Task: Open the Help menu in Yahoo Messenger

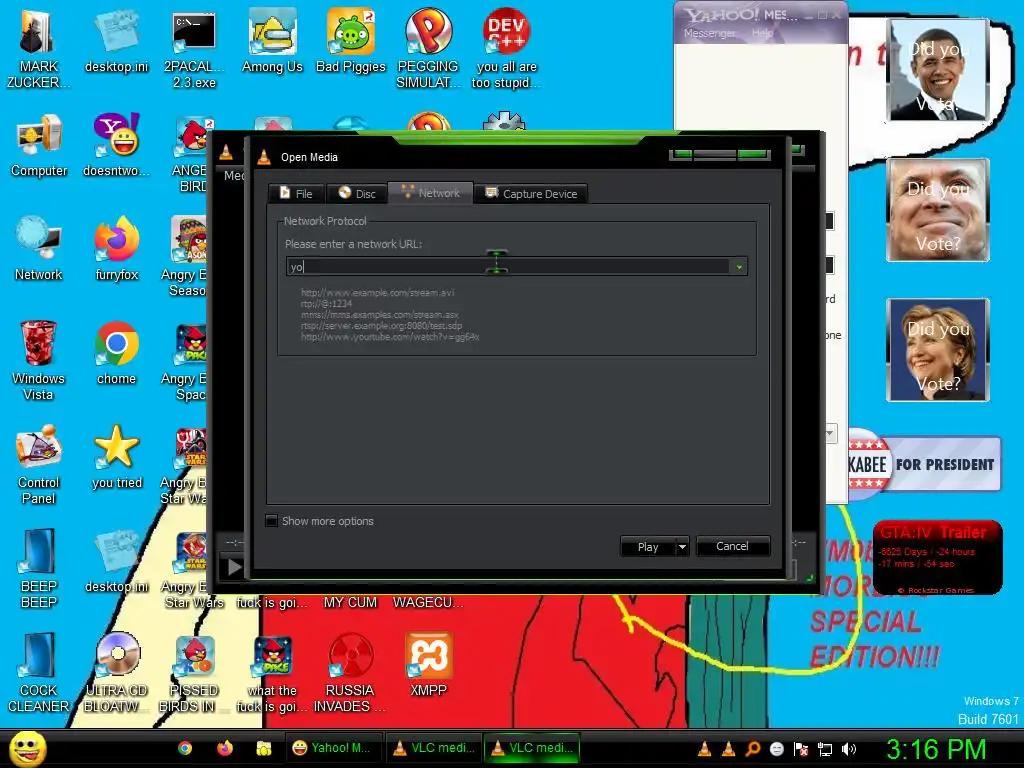Action: 762,33
